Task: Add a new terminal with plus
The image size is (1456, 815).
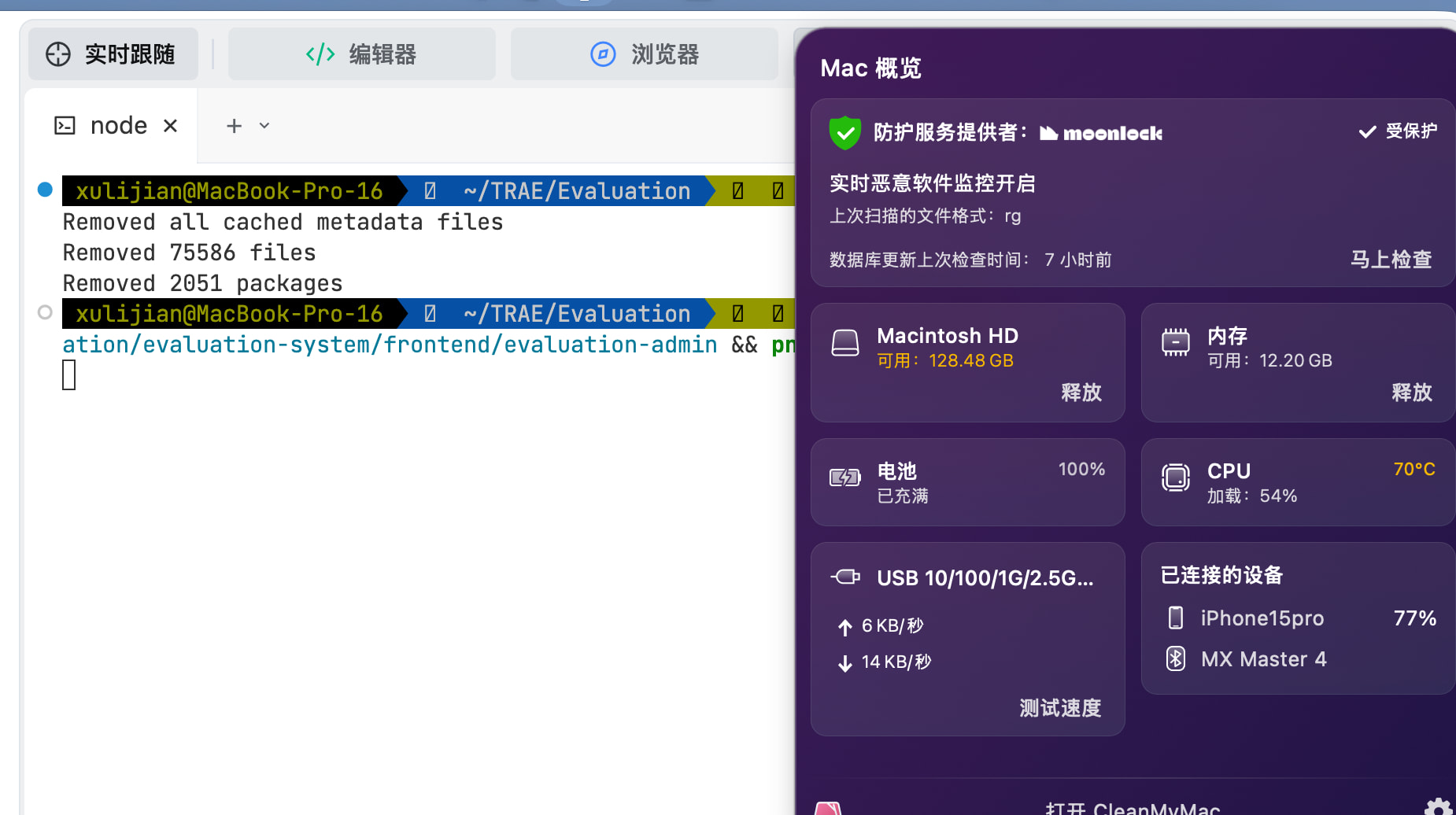Action: tap(234, 126)
